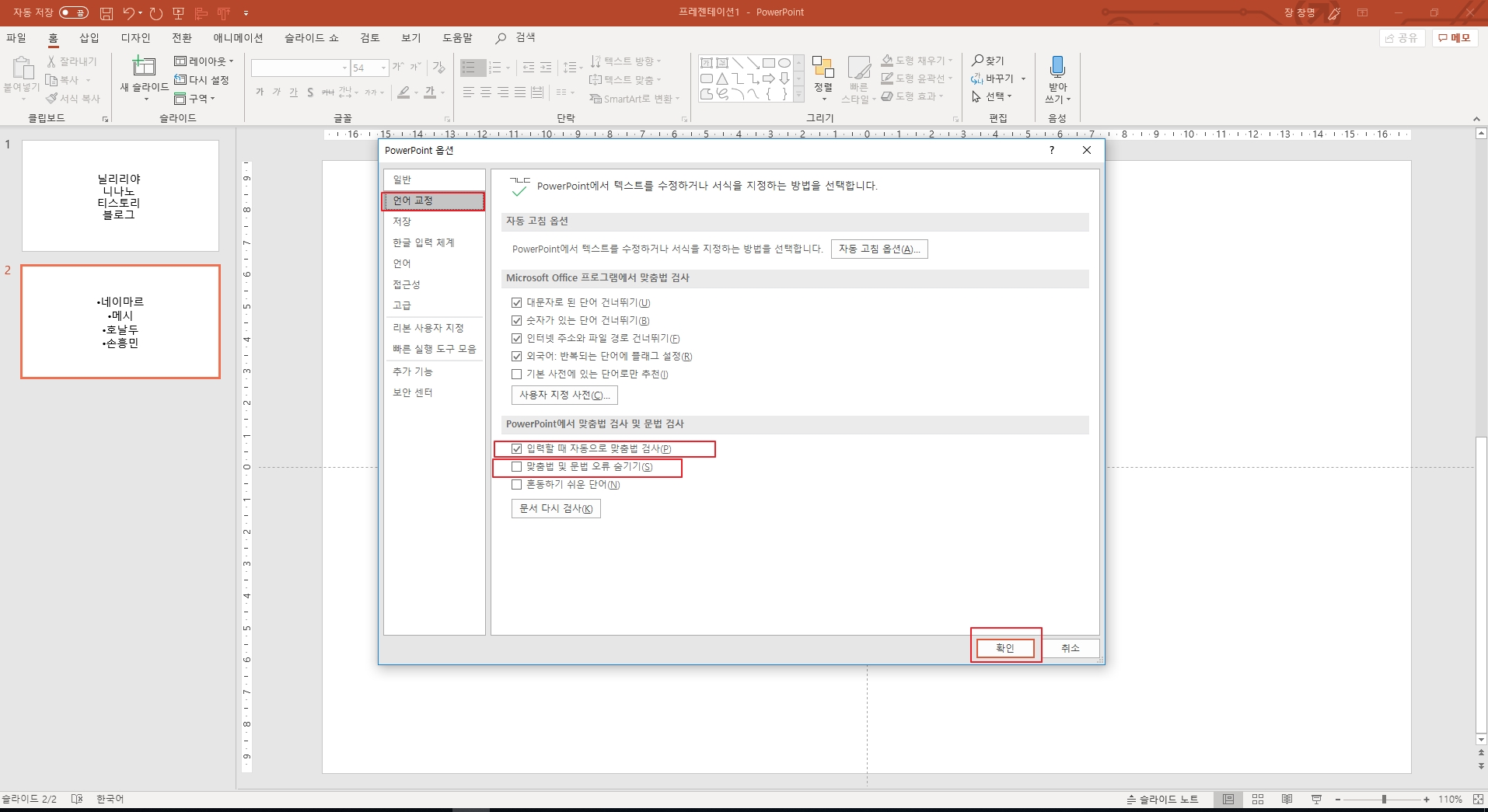Check 맞춤법 및 문법 오류 숨기기
This screenshot has height=812, width=1488.
point(516,467)
